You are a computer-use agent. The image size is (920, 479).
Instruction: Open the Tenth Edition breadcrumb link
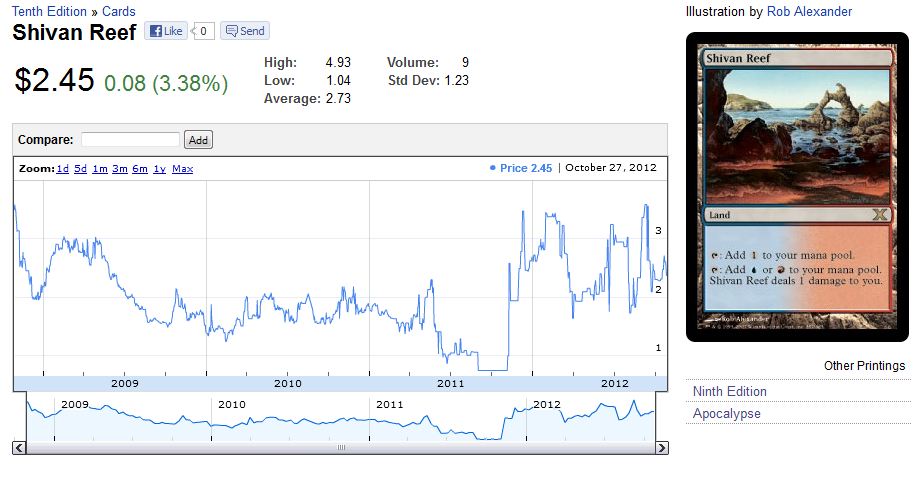(49, 12)
